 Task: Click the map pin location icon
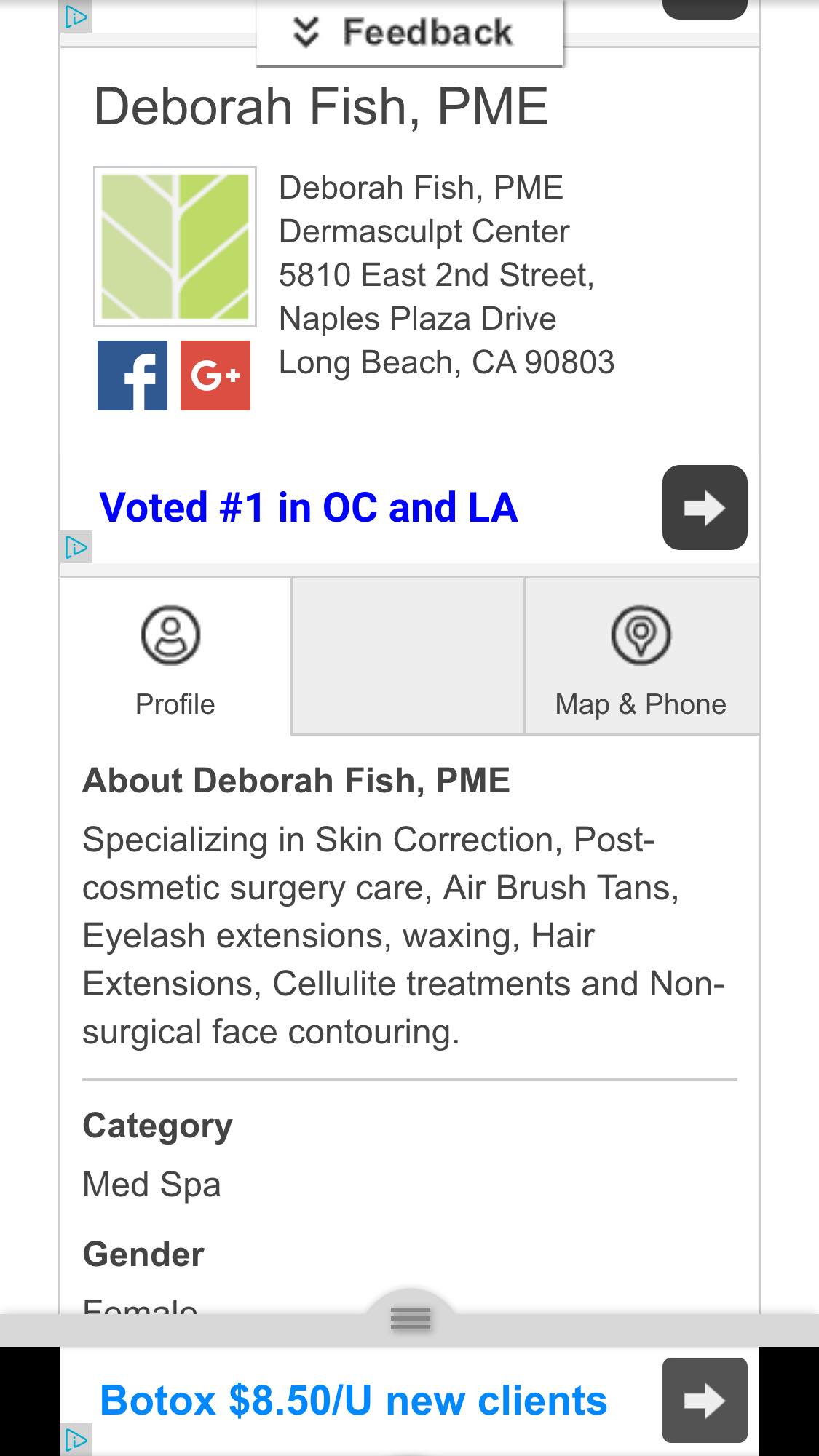click(641, 635)
